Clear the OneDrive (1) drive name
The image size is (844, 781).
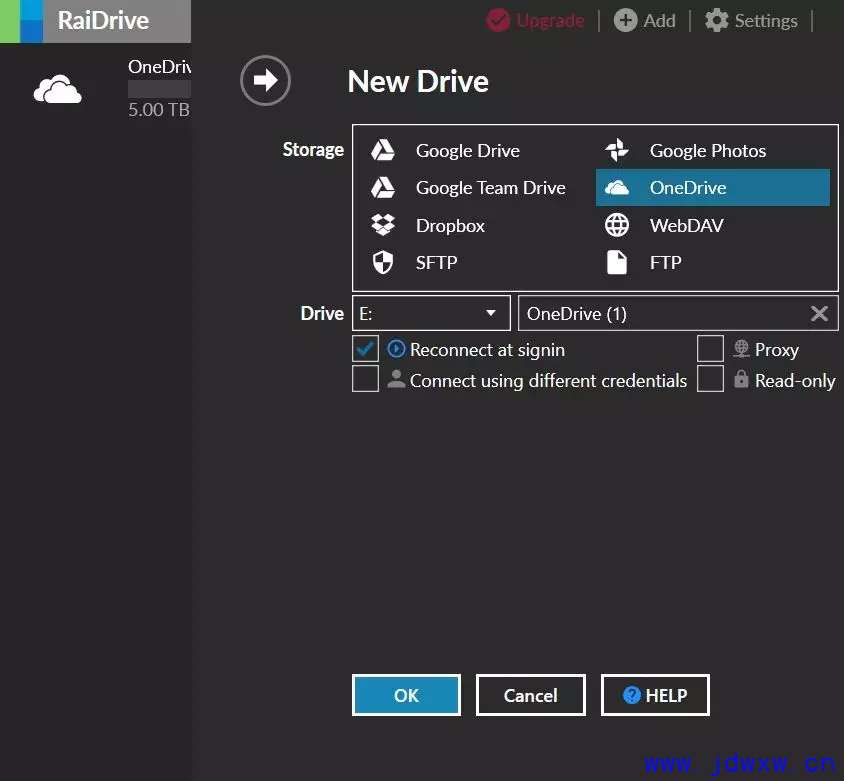[x=819, y=313]
